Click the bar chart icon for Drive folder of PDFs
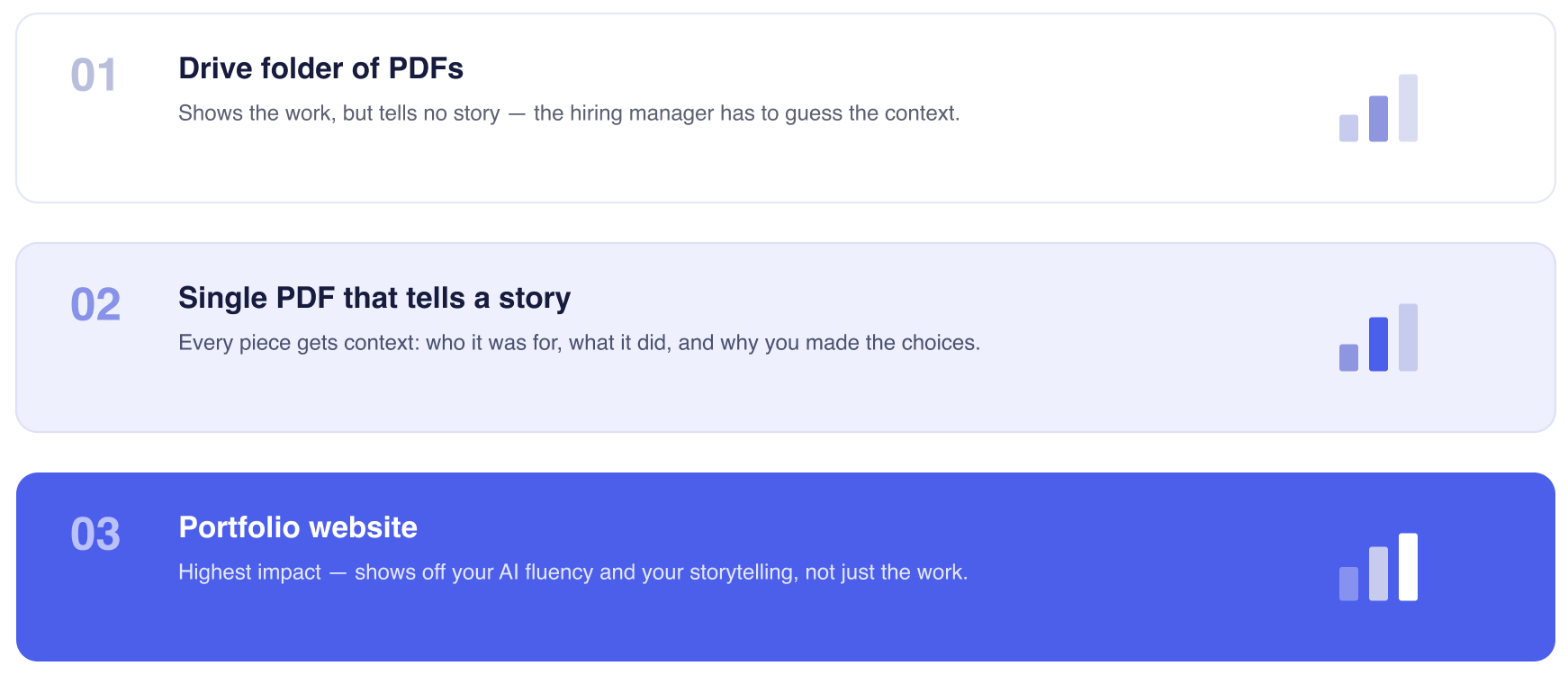Viewport: 1568px width, 675px height. coord(1378,108)
